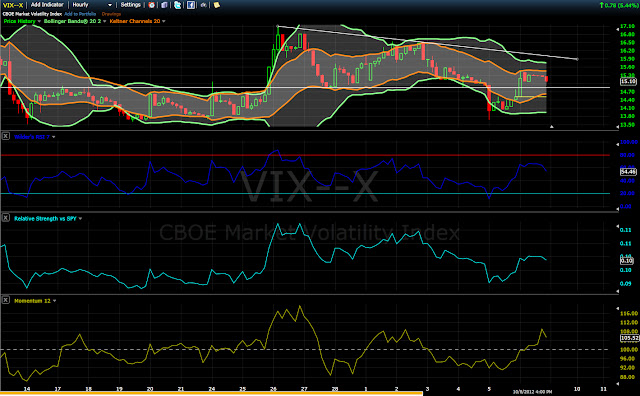Expand Bollinger Bands 20 2 options
Screen dimensions: 640x396
[104, 21]
